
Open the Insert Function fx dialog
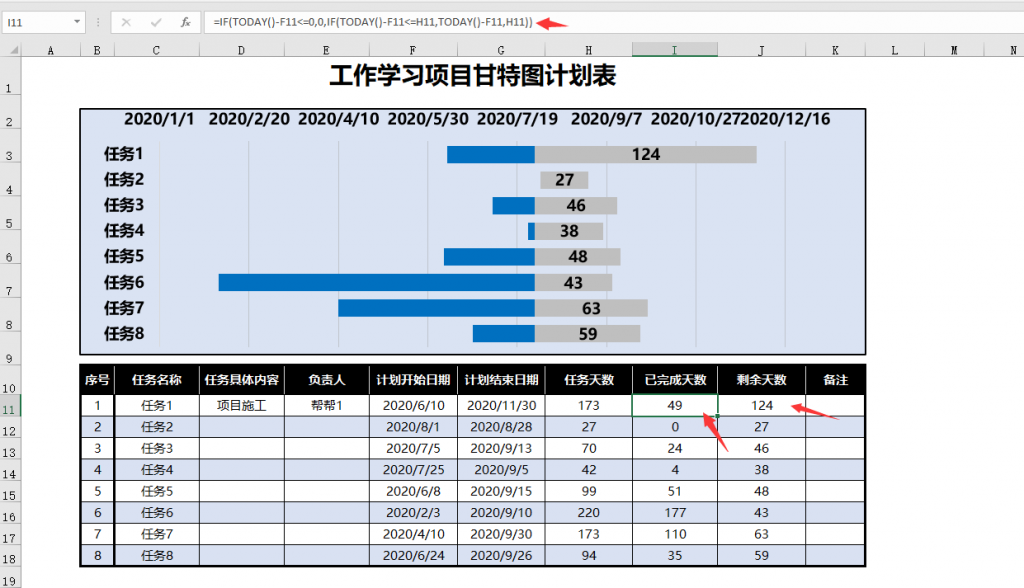[185, 22]
